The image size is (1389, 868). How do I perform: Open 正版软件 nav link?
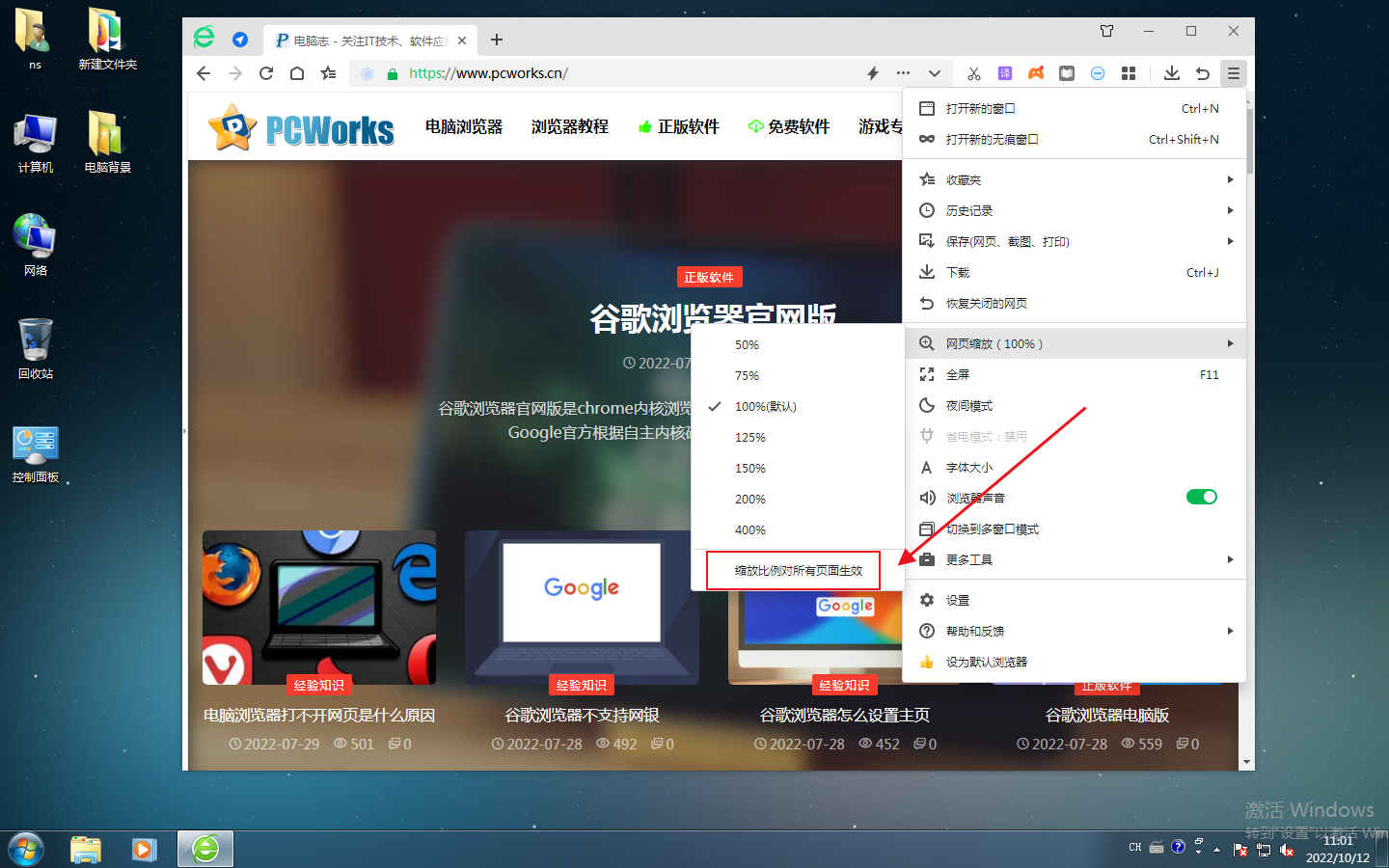(679, 126)
